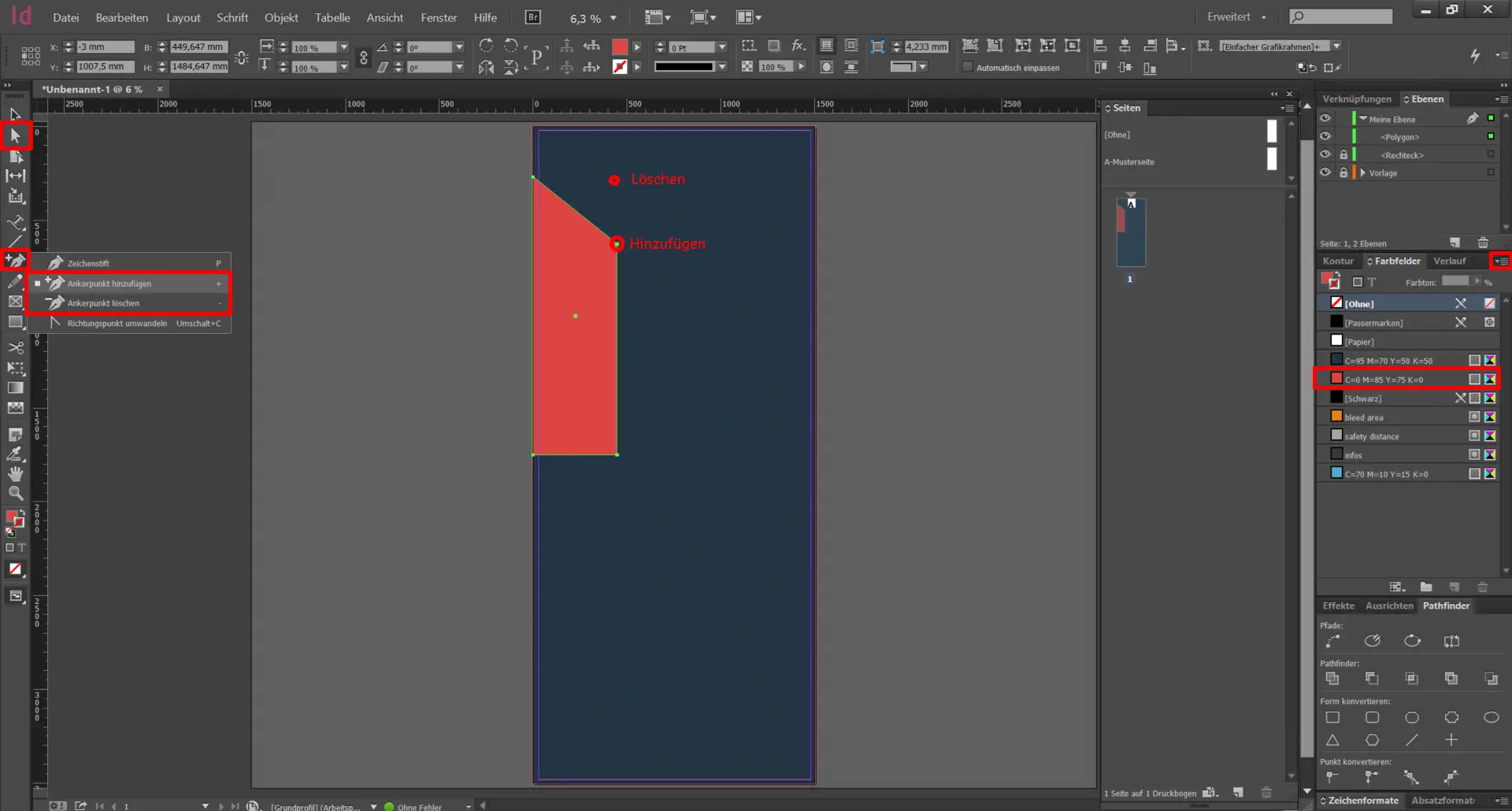Click the Add paths Pathfinder icon

(x=1332, y=679)
